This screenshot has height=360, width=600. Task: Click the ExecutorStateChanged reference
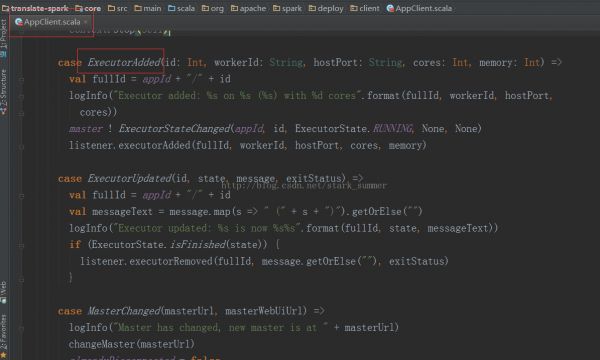tap(175, 129)
